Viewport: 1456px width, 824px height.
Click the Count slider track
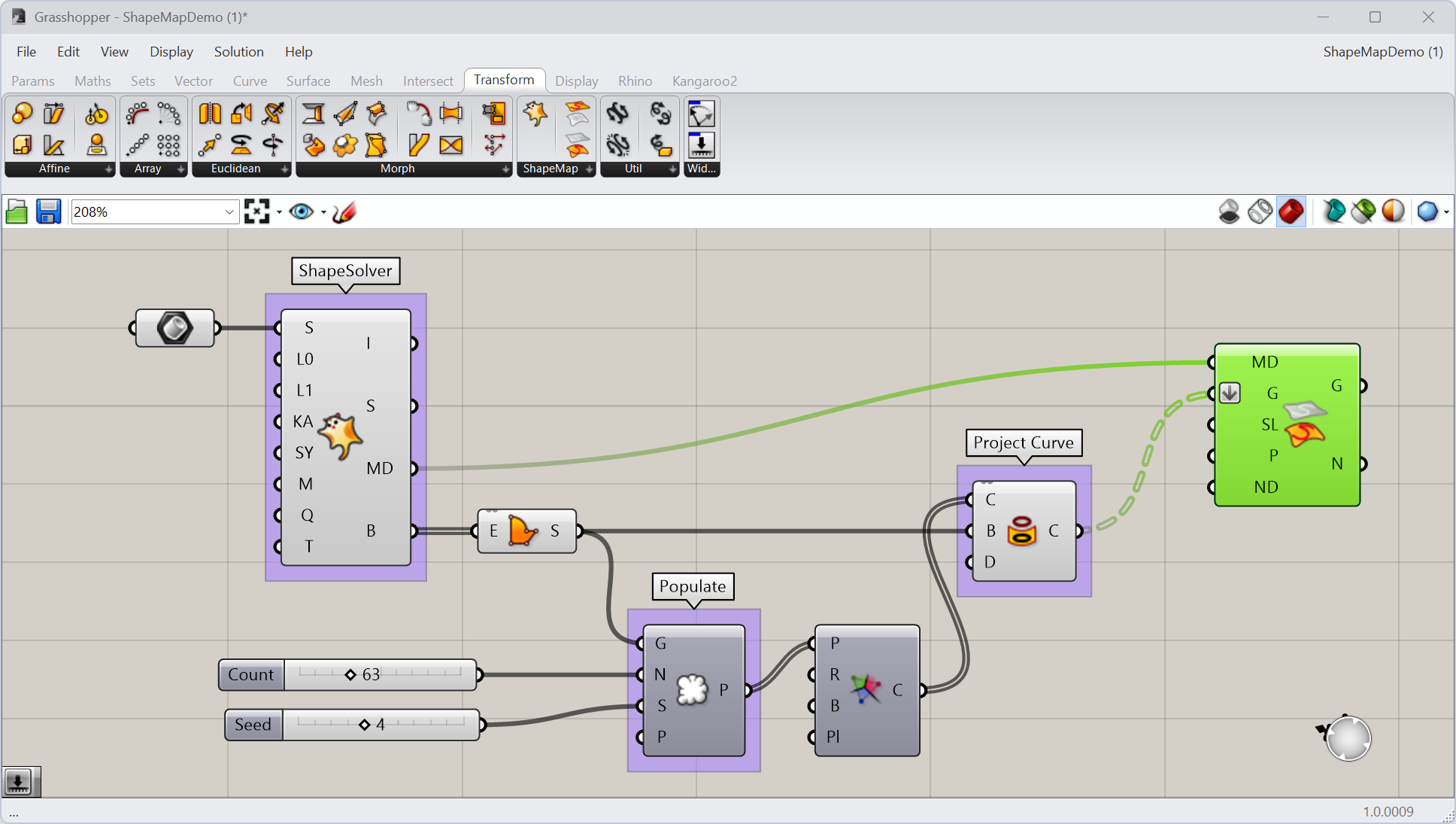[x=381, y=674]
